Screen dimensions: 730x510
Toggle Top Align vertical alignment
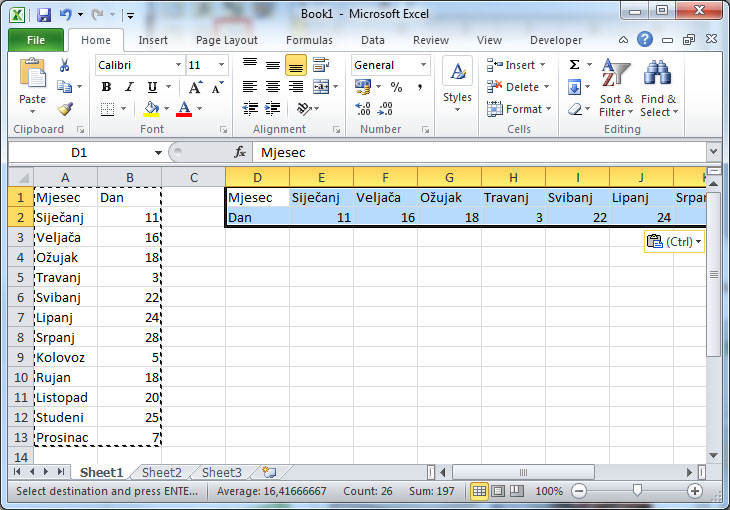point(250,65)
